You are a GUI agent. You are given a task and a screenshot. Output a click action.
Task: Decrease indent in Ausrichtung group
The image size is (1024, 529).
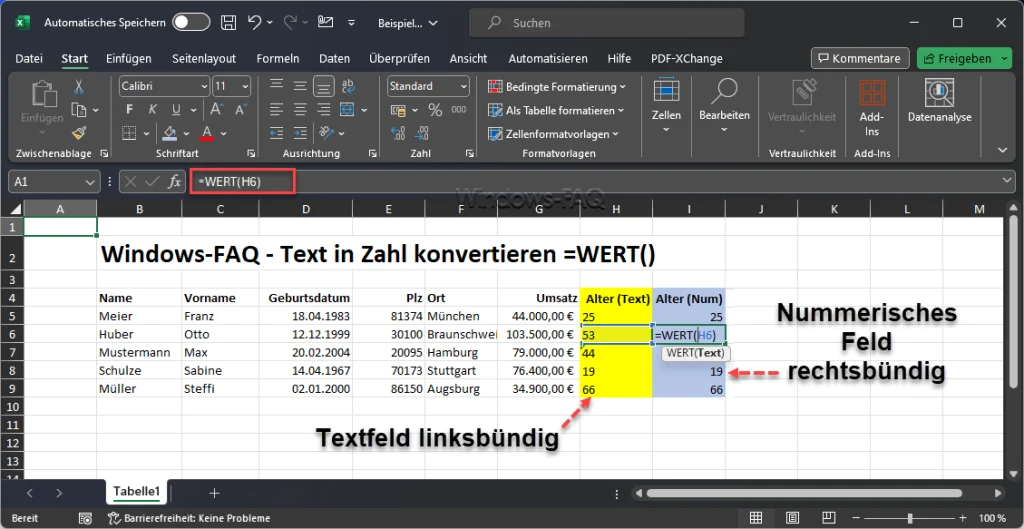pos(277,133)
